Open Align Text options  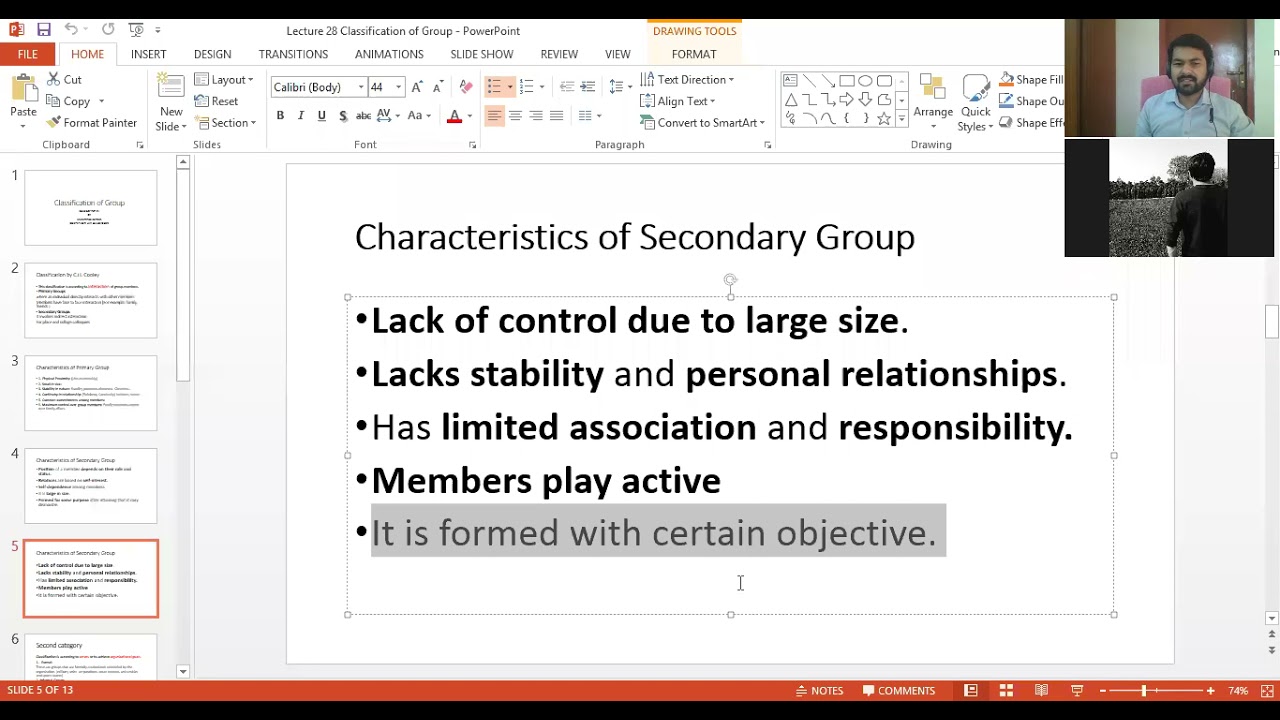click(x=678, y=101)
